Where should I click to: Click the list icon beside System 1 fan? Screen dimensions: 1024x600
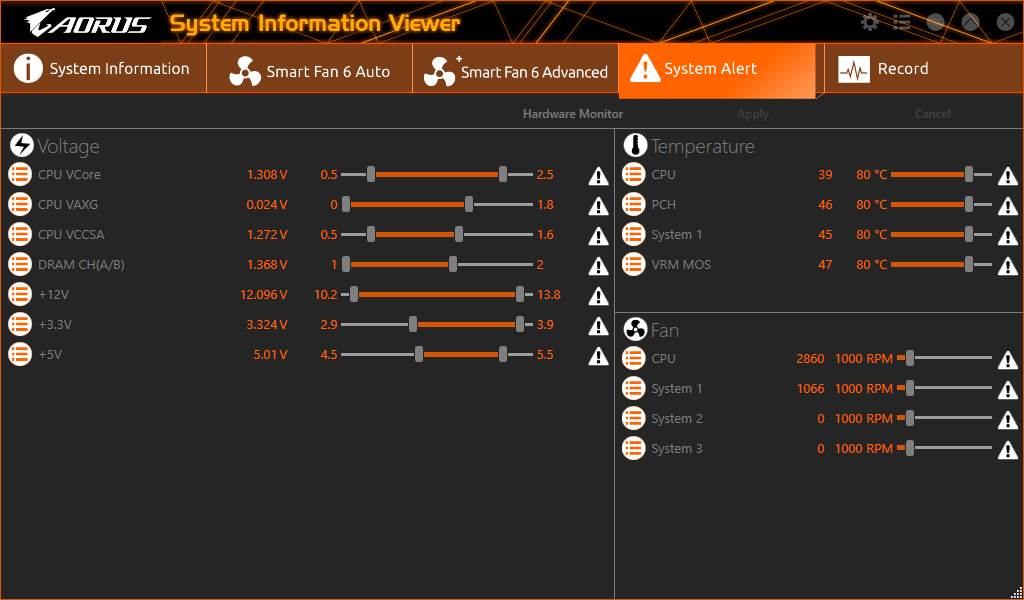pos(633,388)
